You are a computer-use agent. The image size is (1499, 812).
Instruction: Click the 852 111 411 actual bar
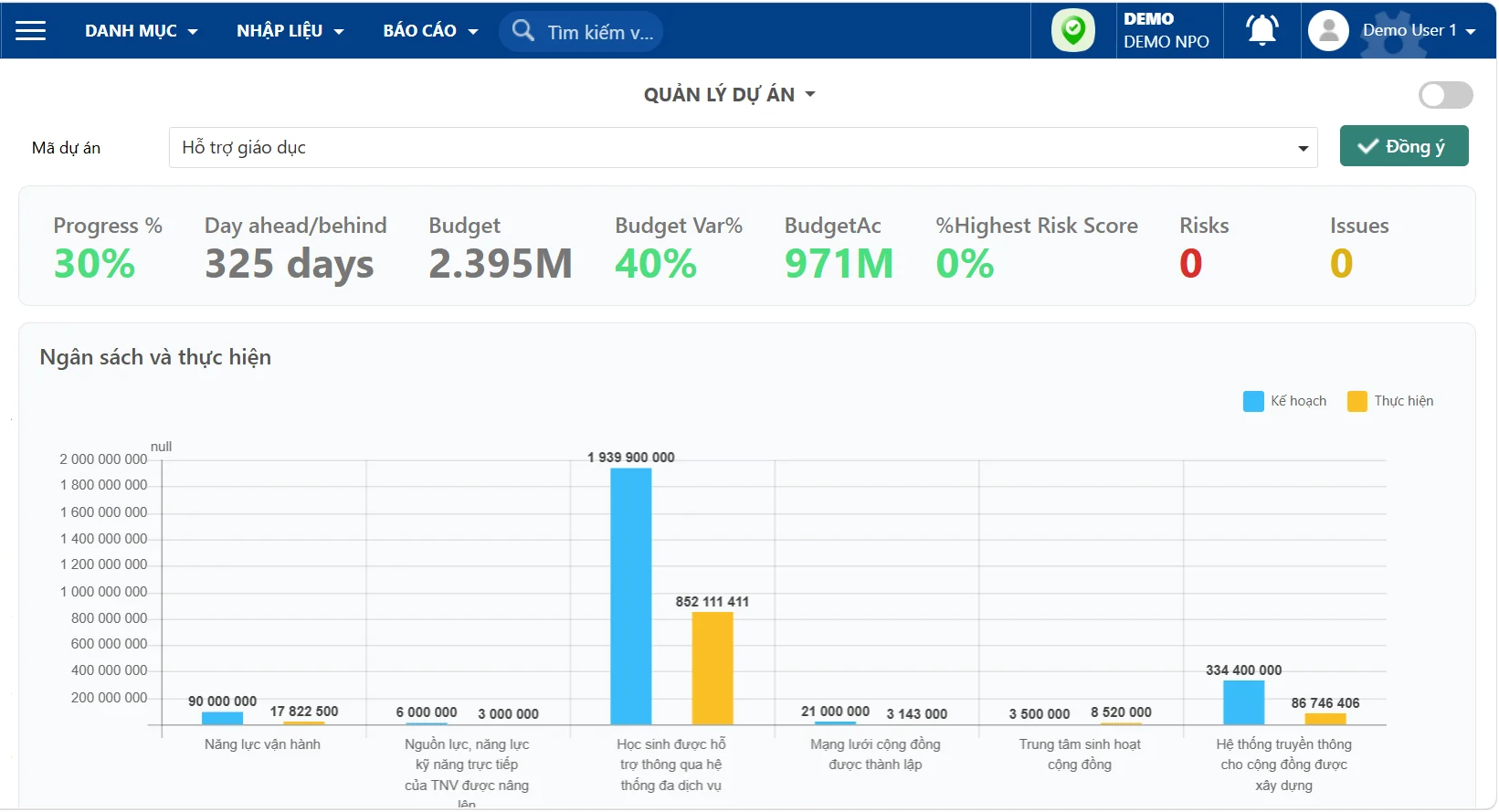pyautogui.click(x=713, y=669)
